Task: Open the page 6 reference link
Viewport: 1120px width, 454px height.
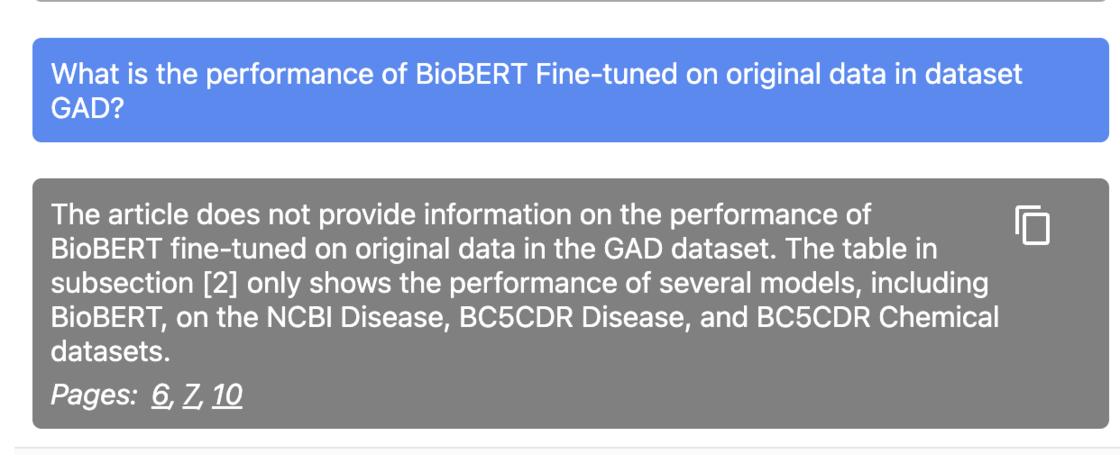Action: coord(162,395)
